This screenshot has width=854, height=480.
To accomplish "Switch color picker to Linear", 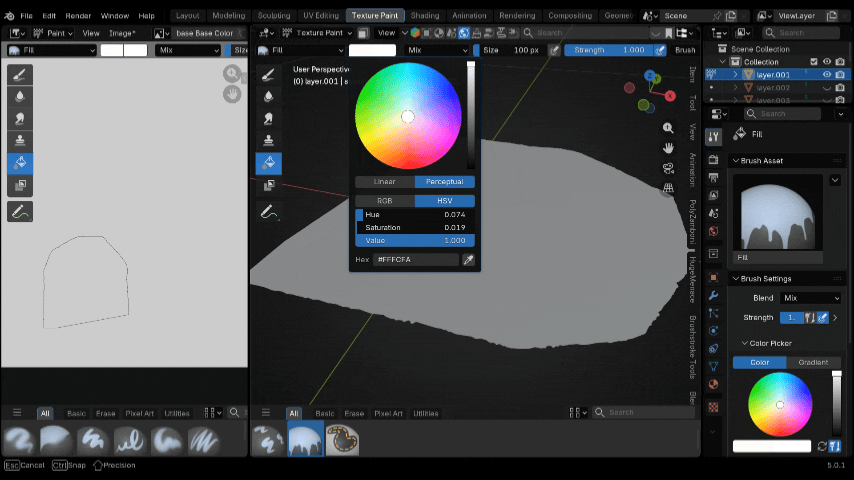I will click(x=385, y=181).
